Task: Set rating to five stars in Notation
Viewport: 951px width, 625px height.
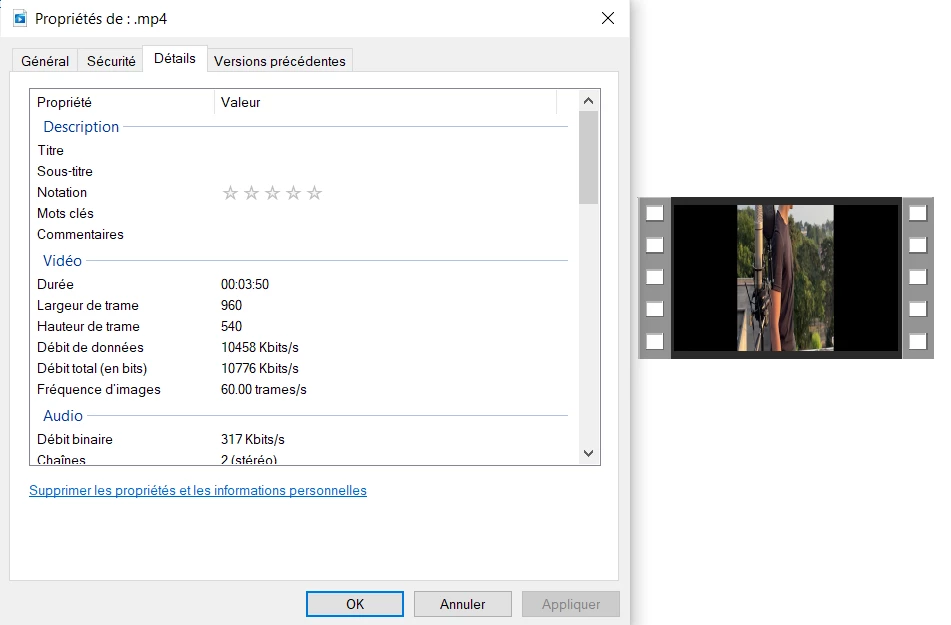Action: [314, 193]
